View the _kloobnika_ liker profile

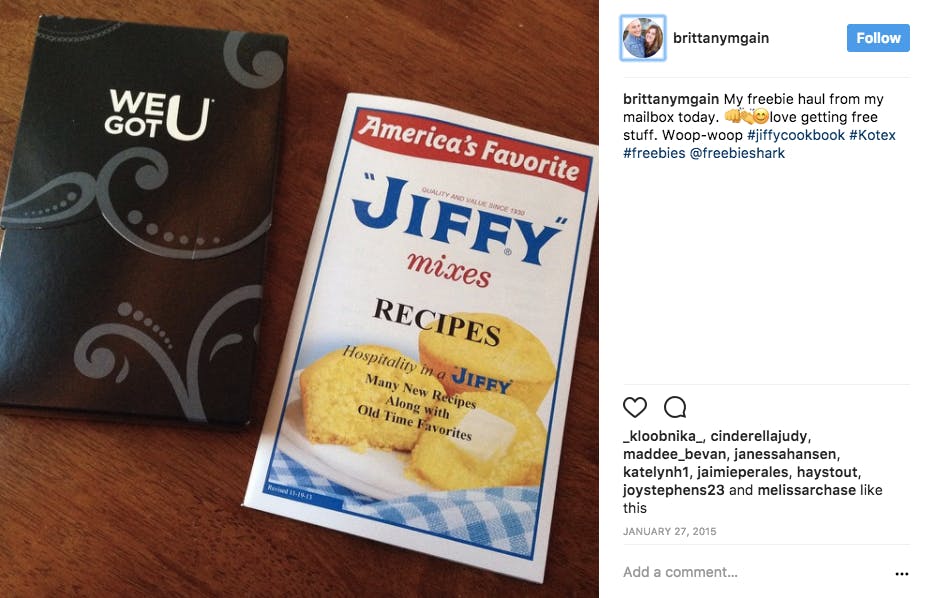tap(663, 436)
